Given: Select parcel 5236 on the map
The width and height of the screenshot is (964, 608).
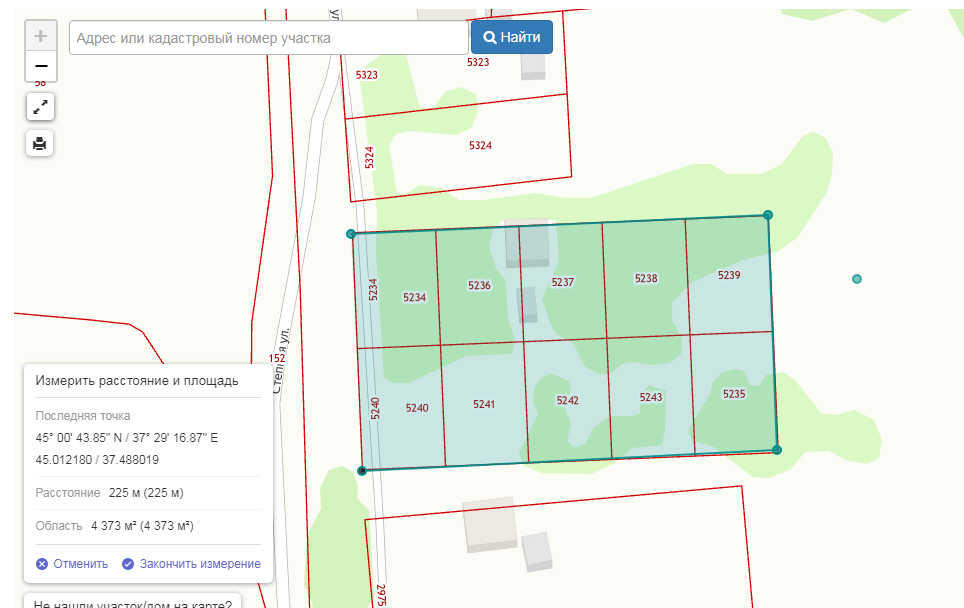Looking at the screenshot, I should [x=479, y=286].
